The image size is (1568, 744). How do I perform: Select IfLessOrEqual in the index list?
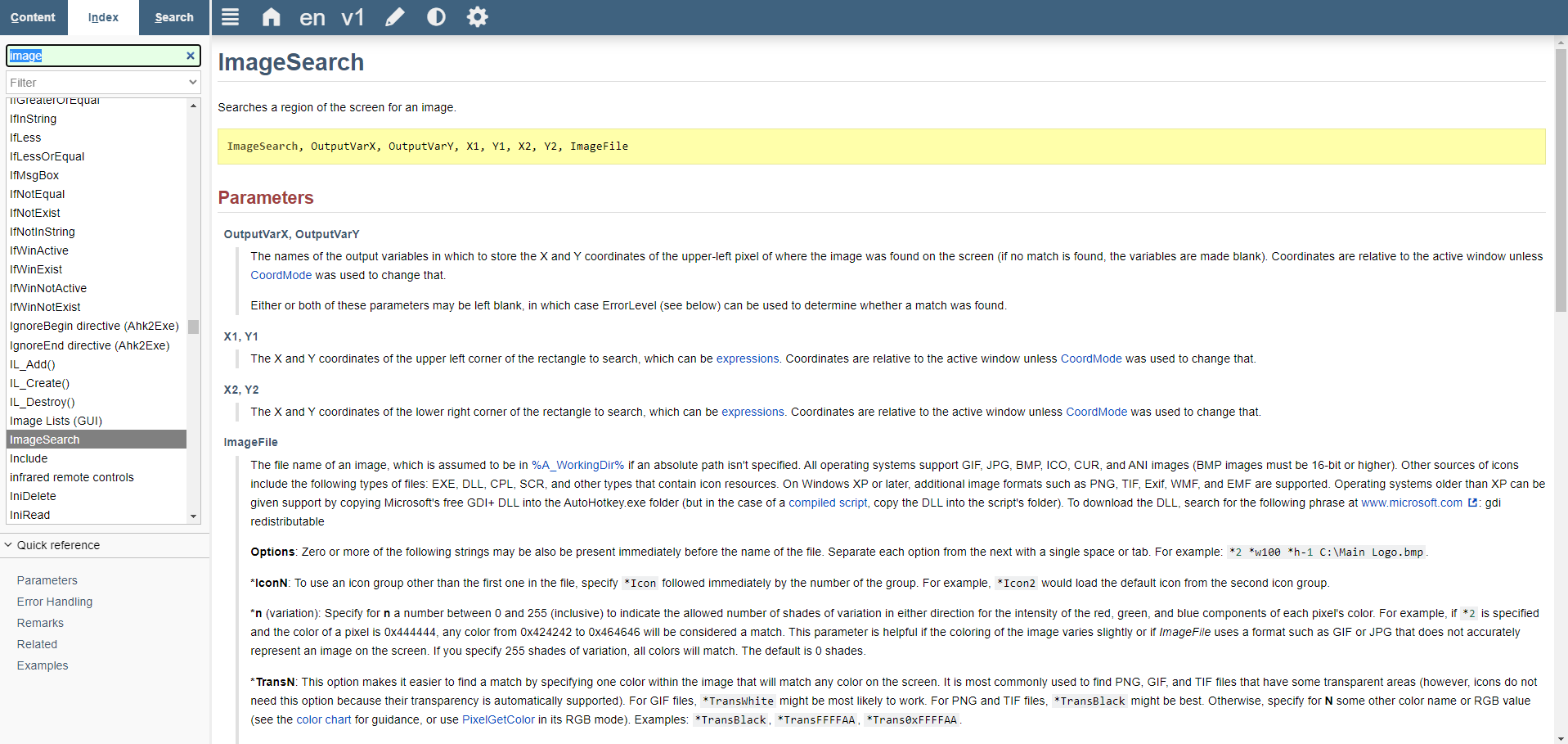click(97, 156)
